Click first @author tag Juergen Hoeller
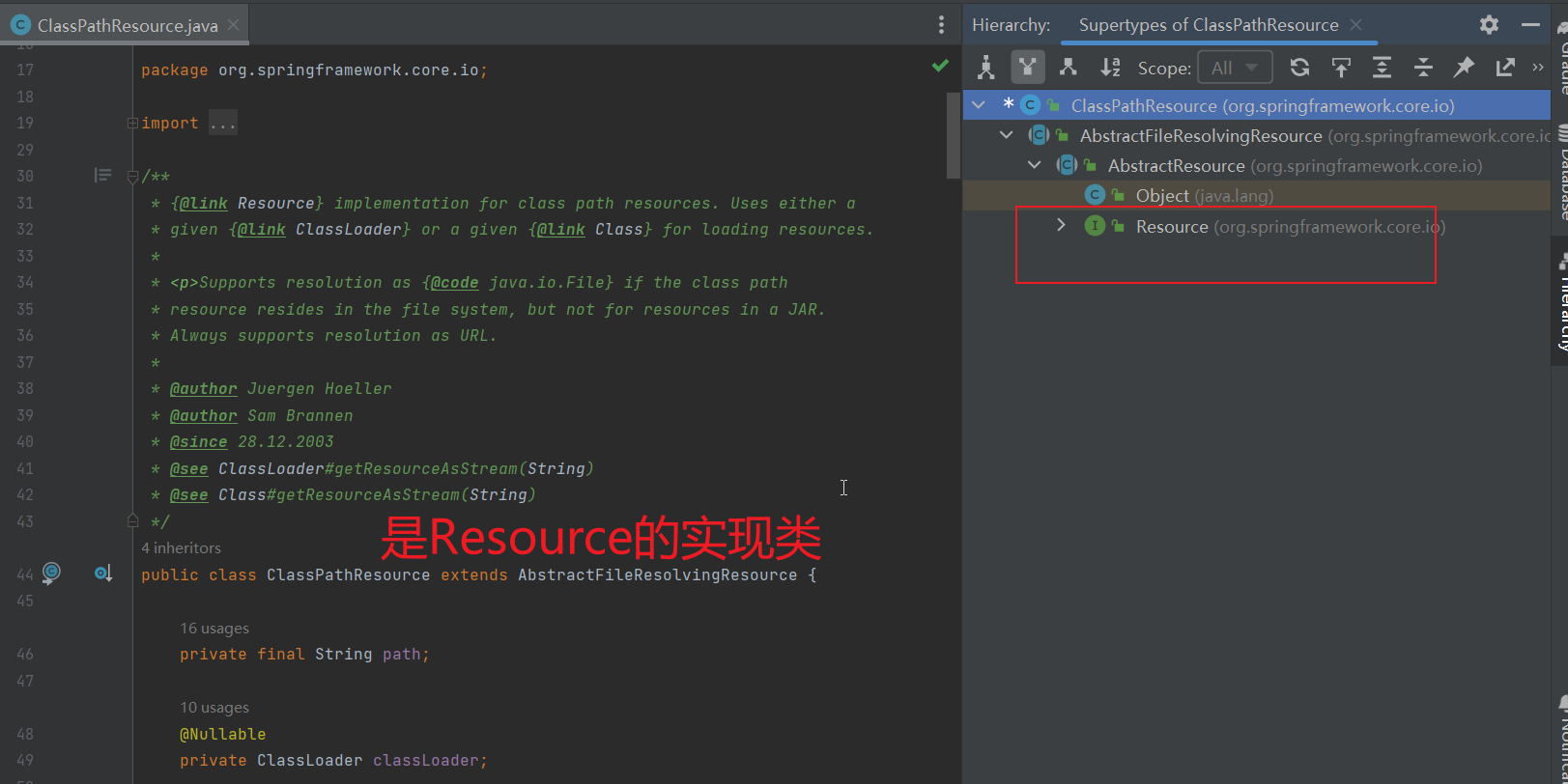 (x=204, y=388)
